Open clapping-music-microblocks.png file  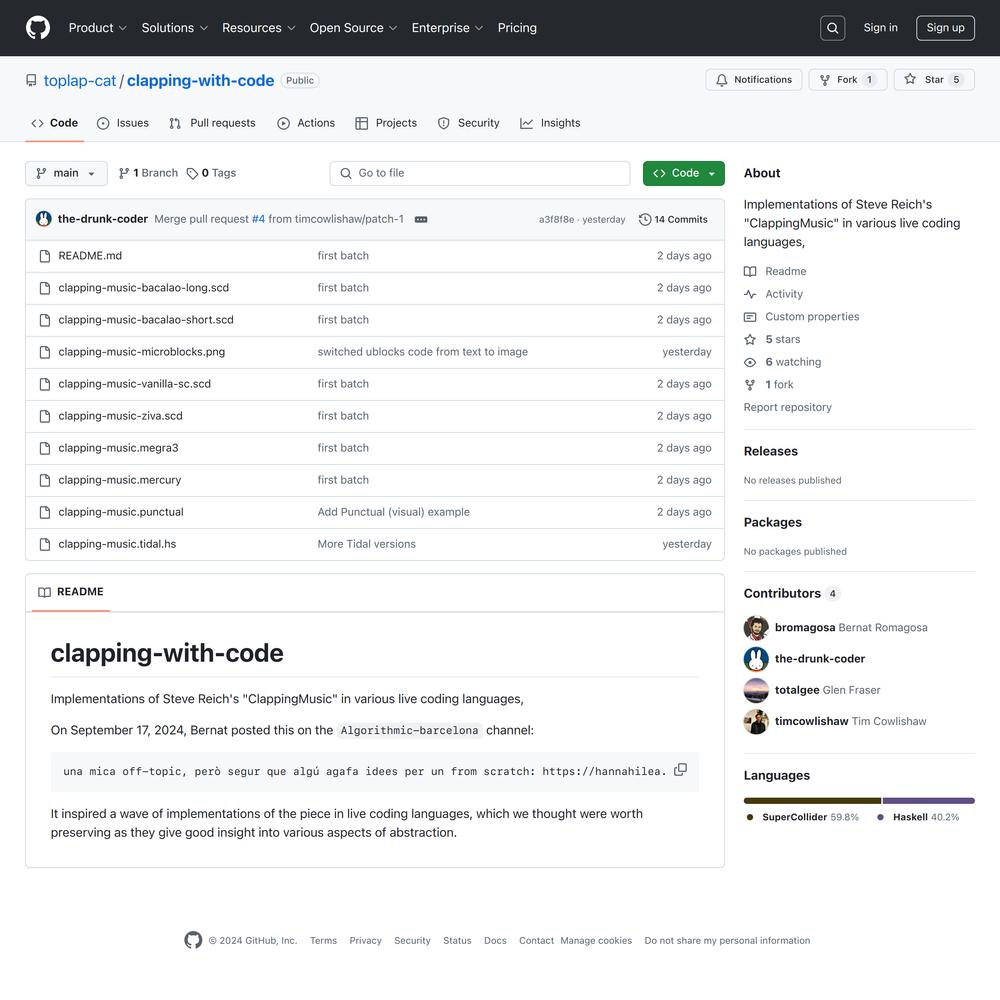coord(142,352)
